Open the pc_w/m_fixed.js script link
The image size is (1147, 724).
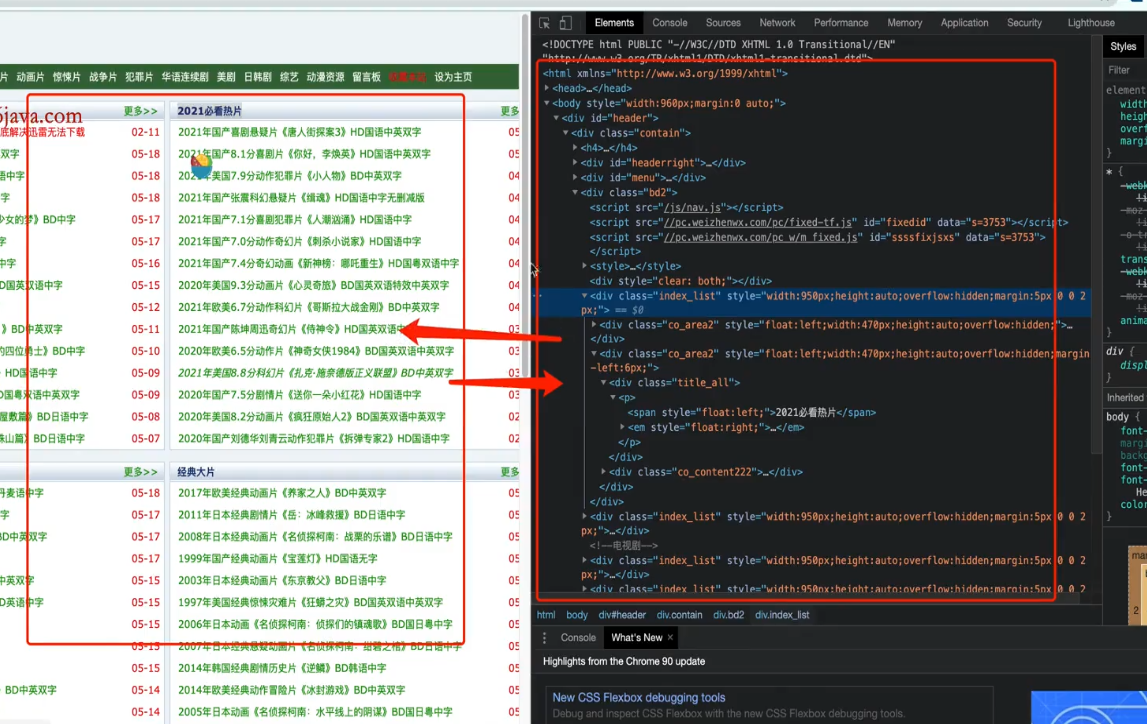coord(761,237)
